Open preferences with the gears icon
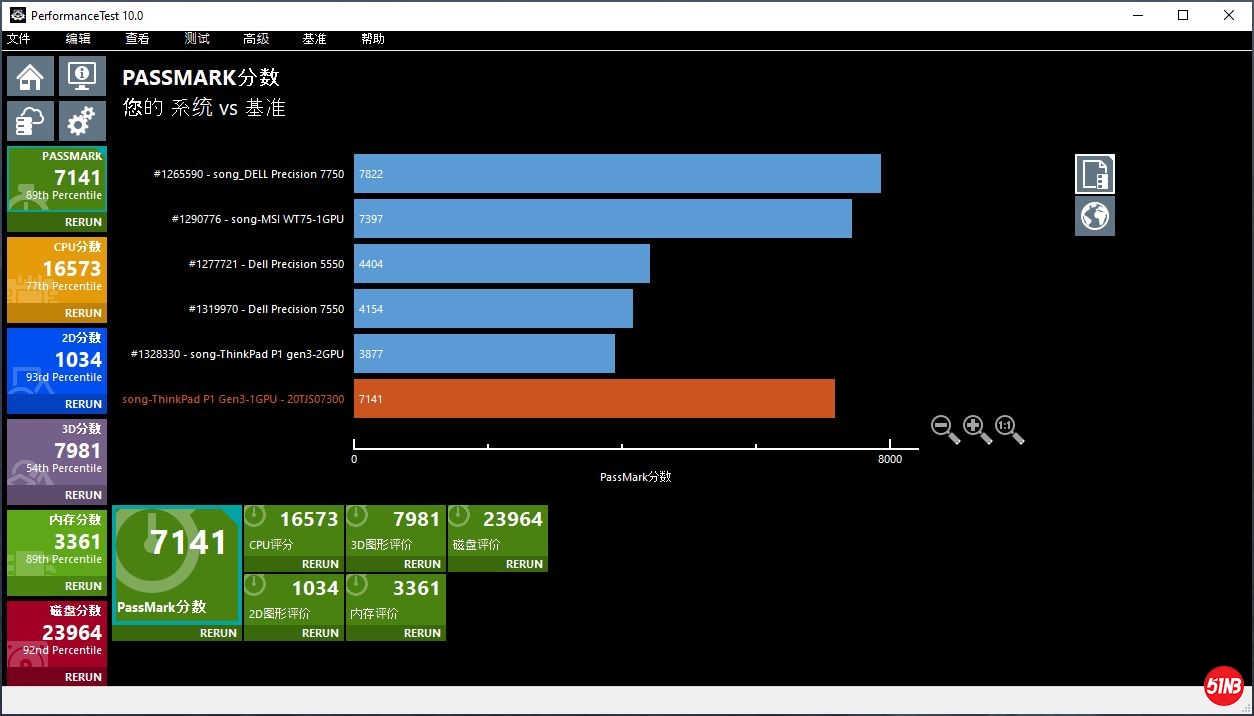This screenshot has width=1254, height=716. tap(82, 121)
